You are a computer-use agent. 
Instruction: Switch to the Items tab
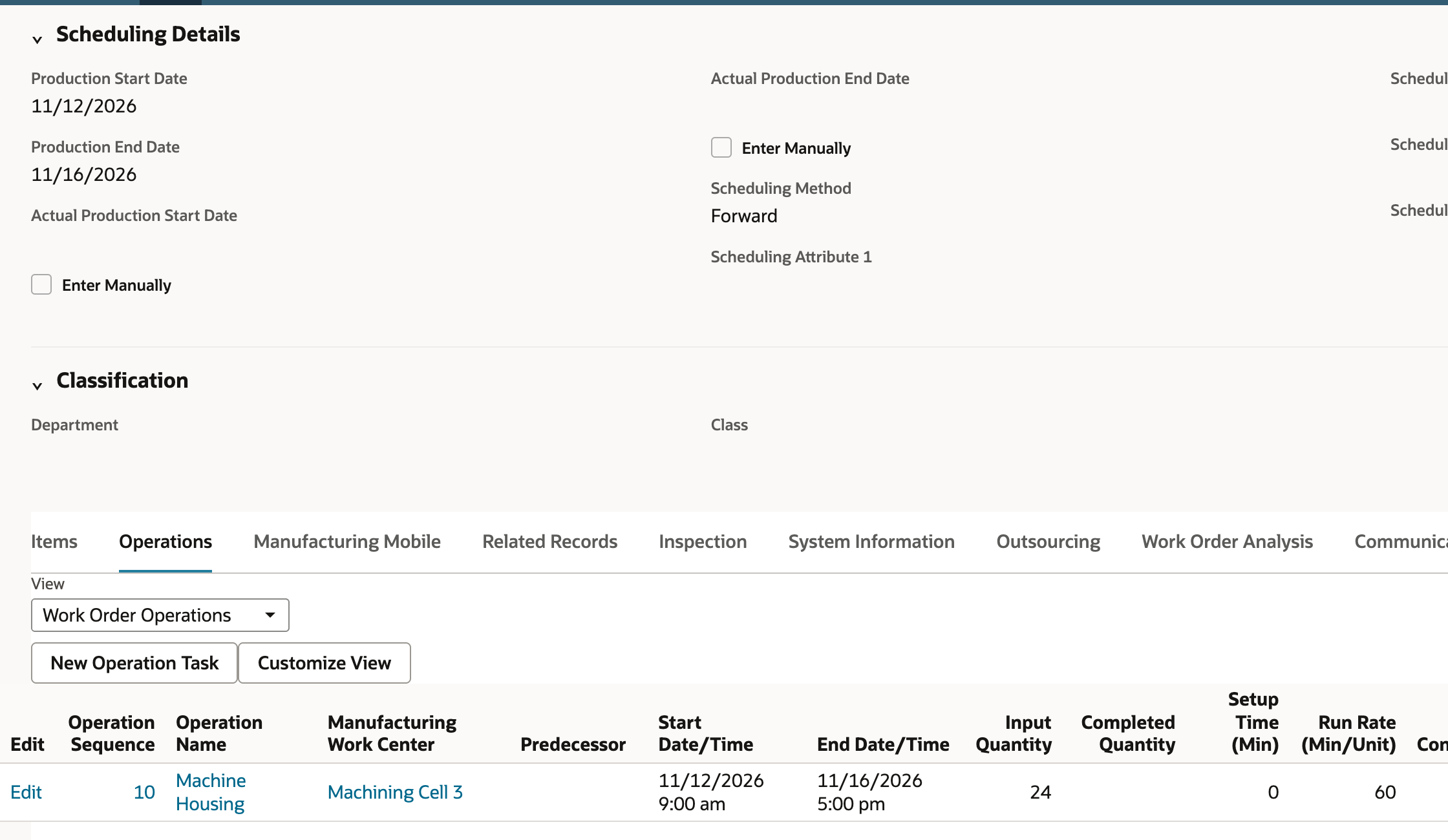coord(54,541)
